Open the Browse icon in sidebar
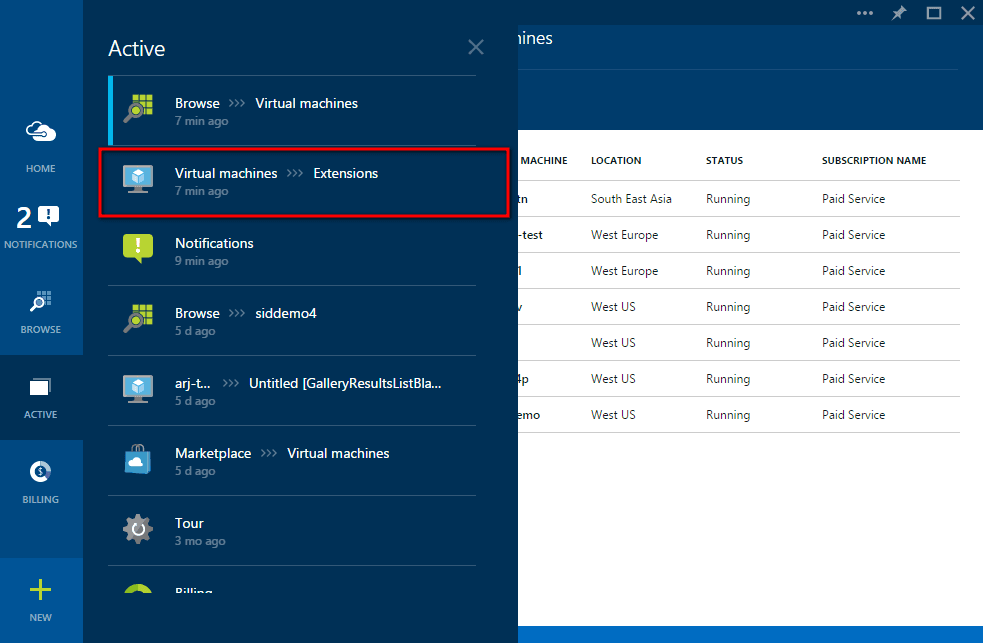Viewport: 983px width, 643px height. (41, 311)
